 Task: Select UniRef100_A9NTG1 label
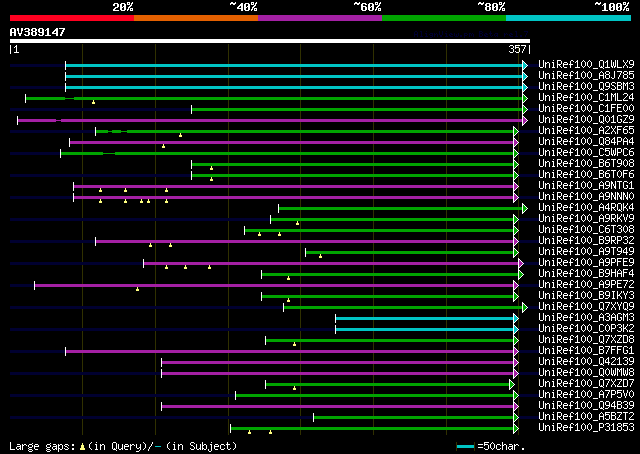pos(586,186)
